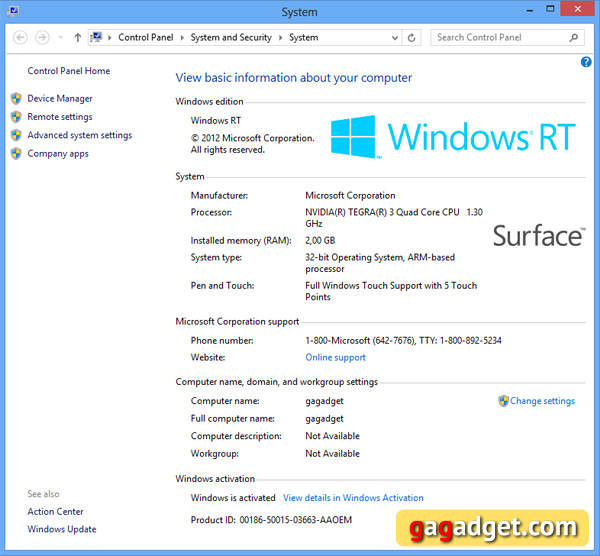Viewport: 600px width, 556px height.
Task: Open Company apps link
Action: click(58, 153)
